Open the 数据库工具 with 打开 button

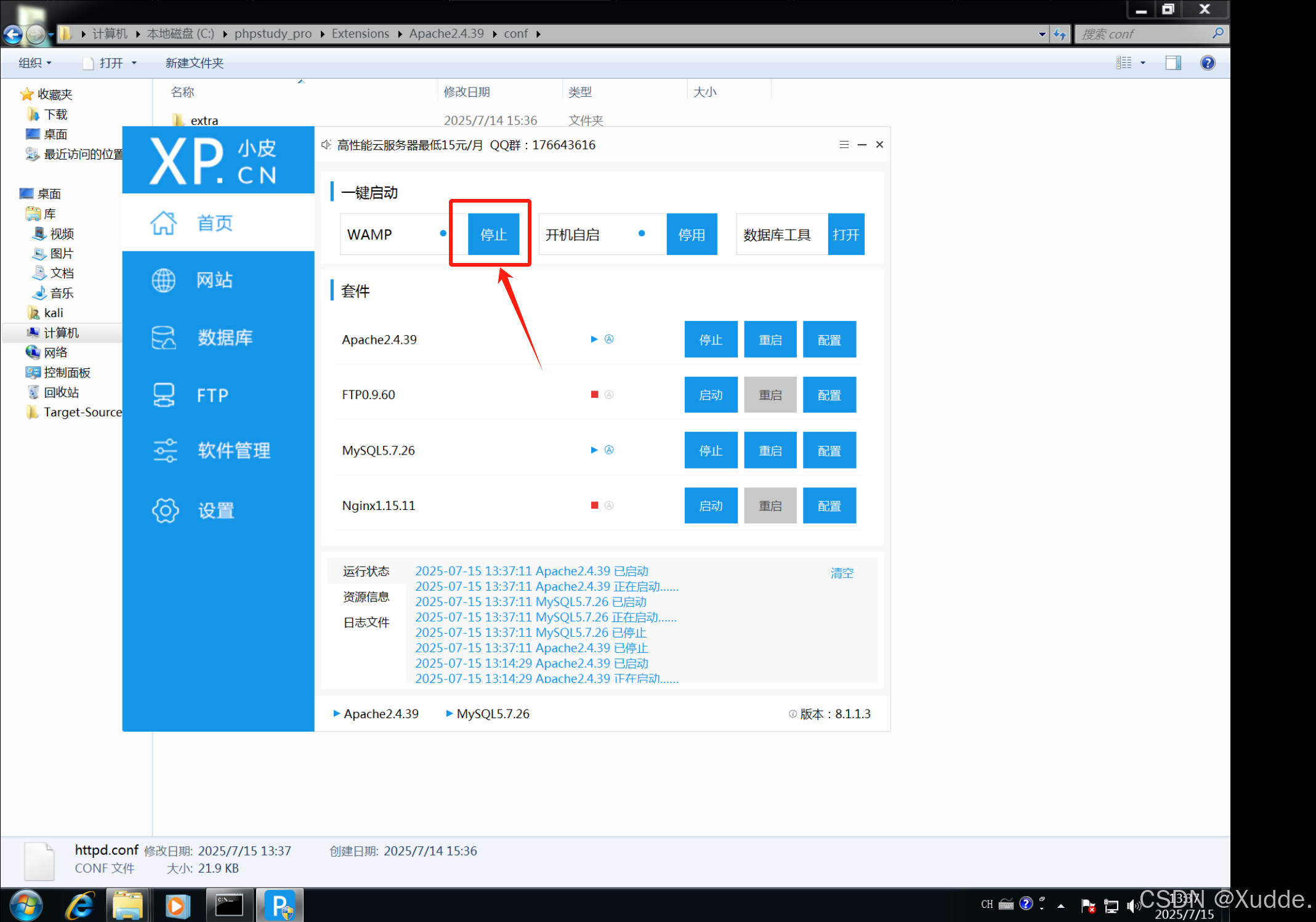846,234
